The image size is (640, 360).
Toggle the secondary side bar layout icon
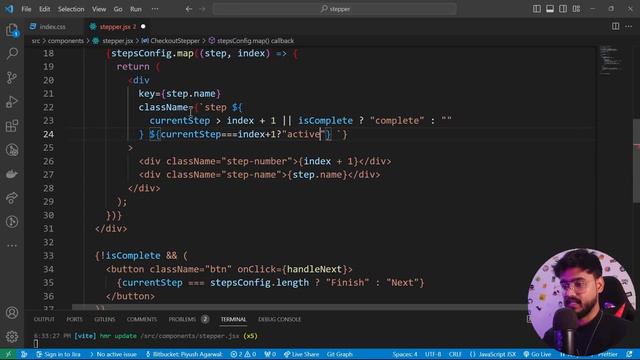click(563, 9)
